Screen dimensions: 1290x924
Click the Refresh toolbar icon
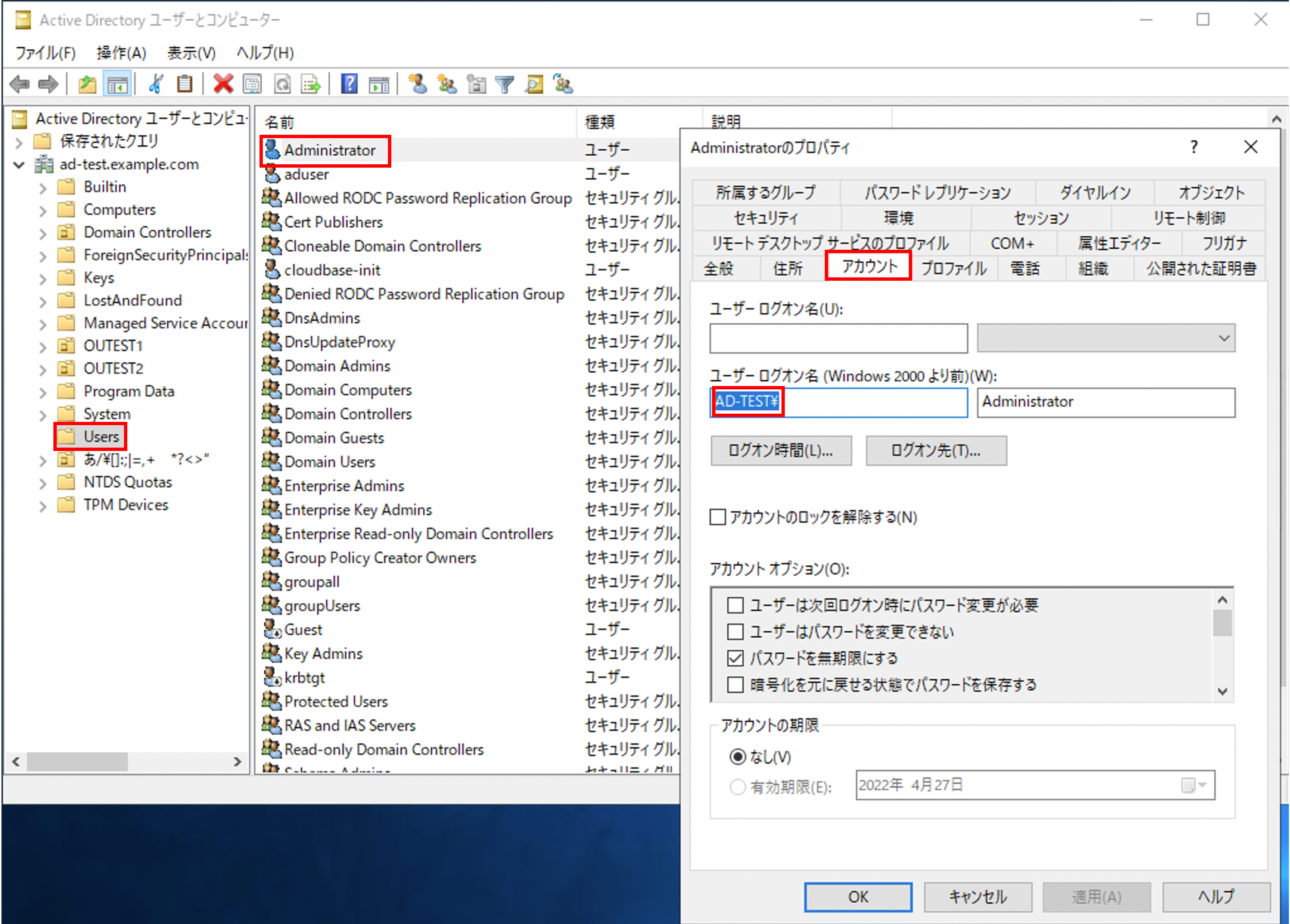[282, 84]
